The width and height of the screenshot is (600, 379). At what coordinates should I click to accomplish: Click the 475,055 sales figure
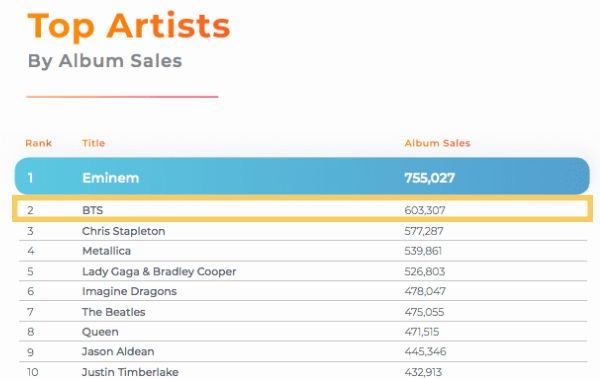(424, 312)
